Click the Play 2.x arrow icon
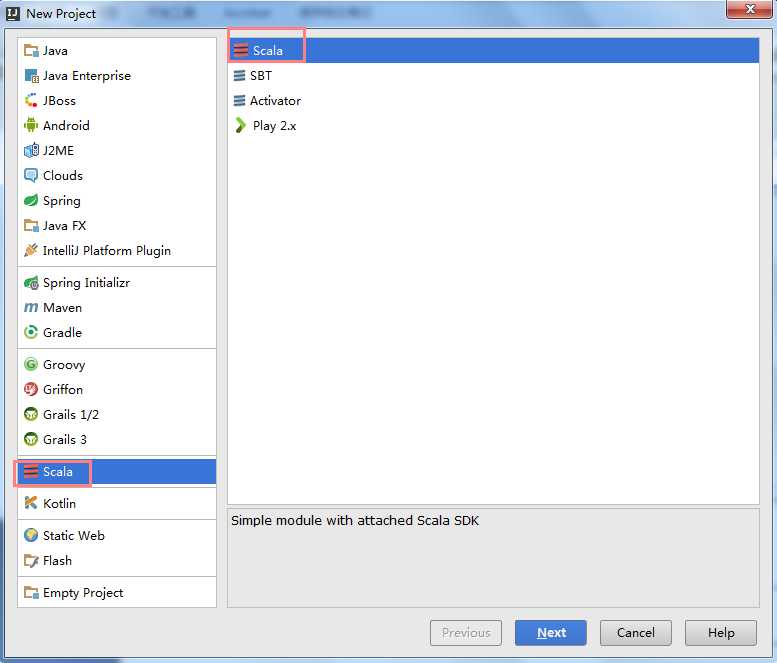This screenshot has width=777, height=663. click(240, 125)
